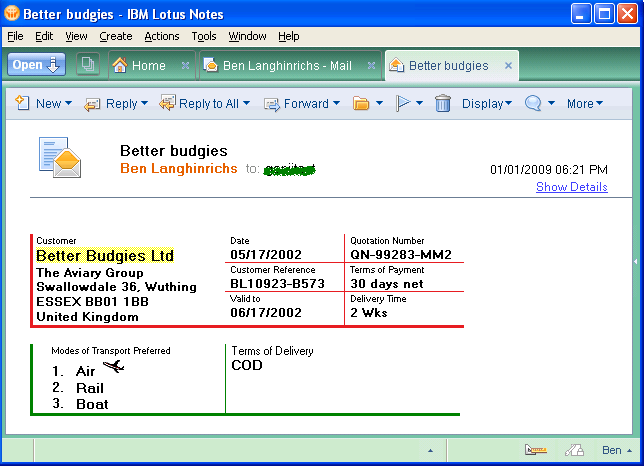The width and height of the screenshot is (644, 466).
Task: Click the chat bubble icon
Action: [x=533, y=103]
